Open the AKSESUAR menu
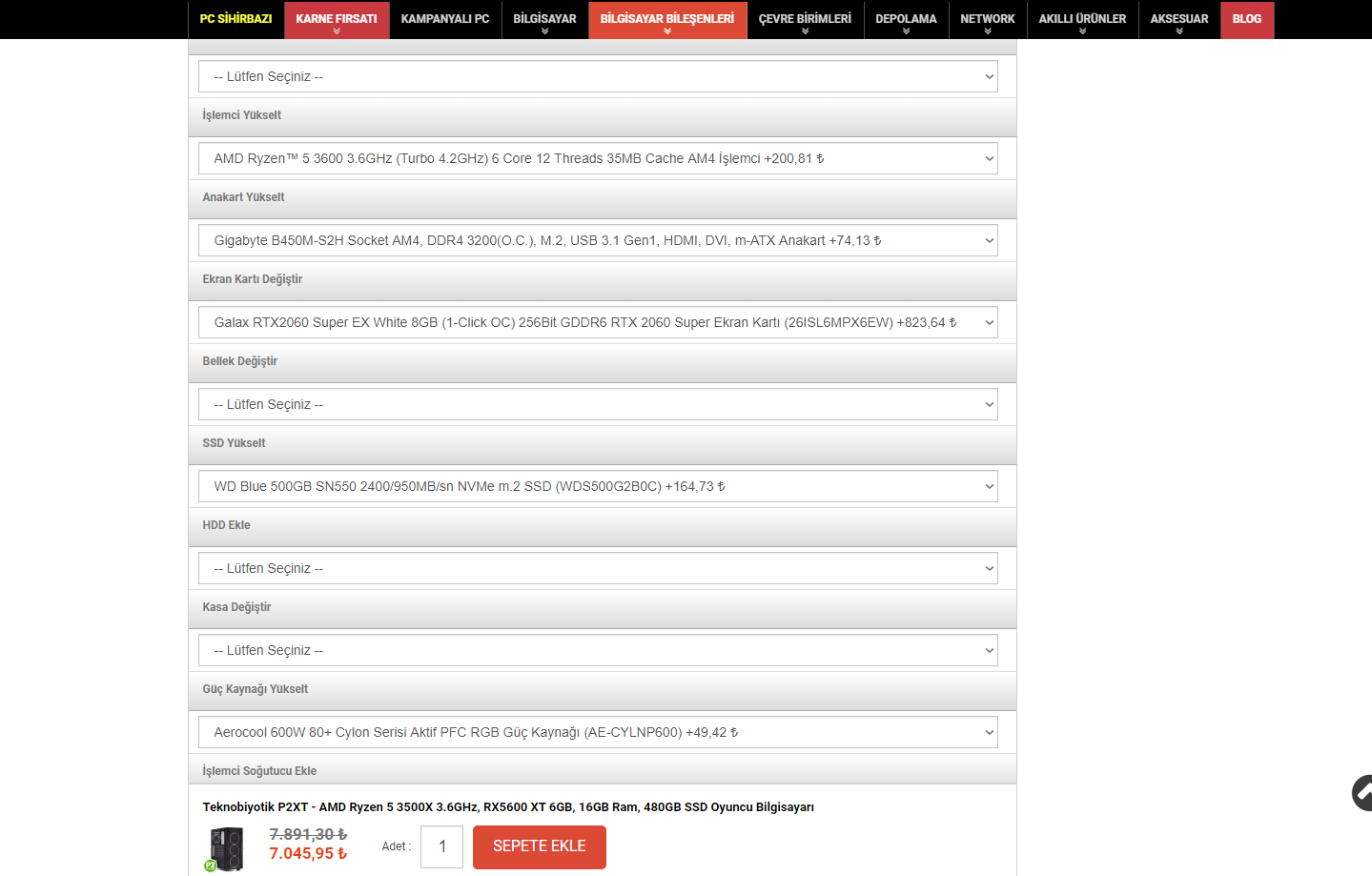Image resolution: width=1372 pixels, height=876 pixels. tap(1179, 19)
